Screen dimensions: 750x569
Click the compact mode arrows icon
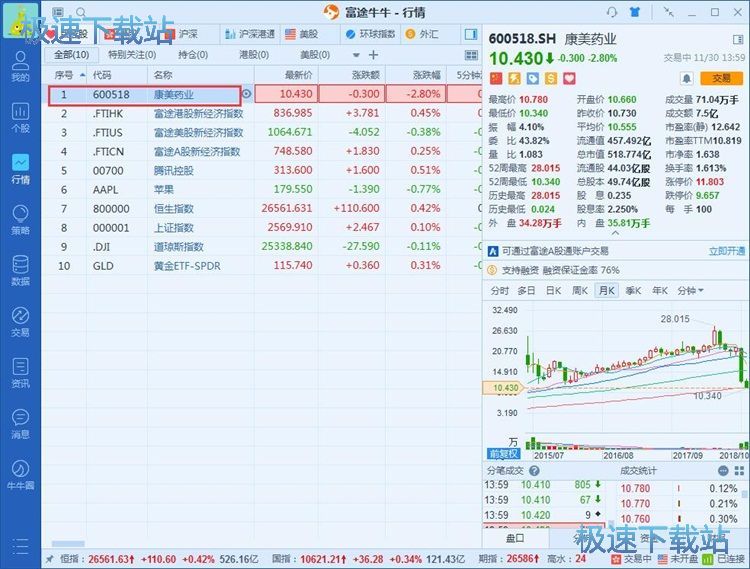(668, 12)
